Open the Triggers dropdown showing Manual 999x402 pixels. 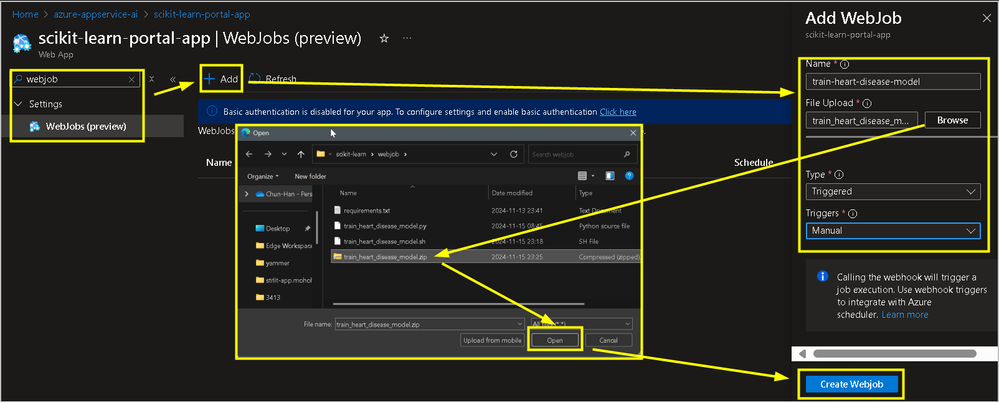click(x=893, y=231)
